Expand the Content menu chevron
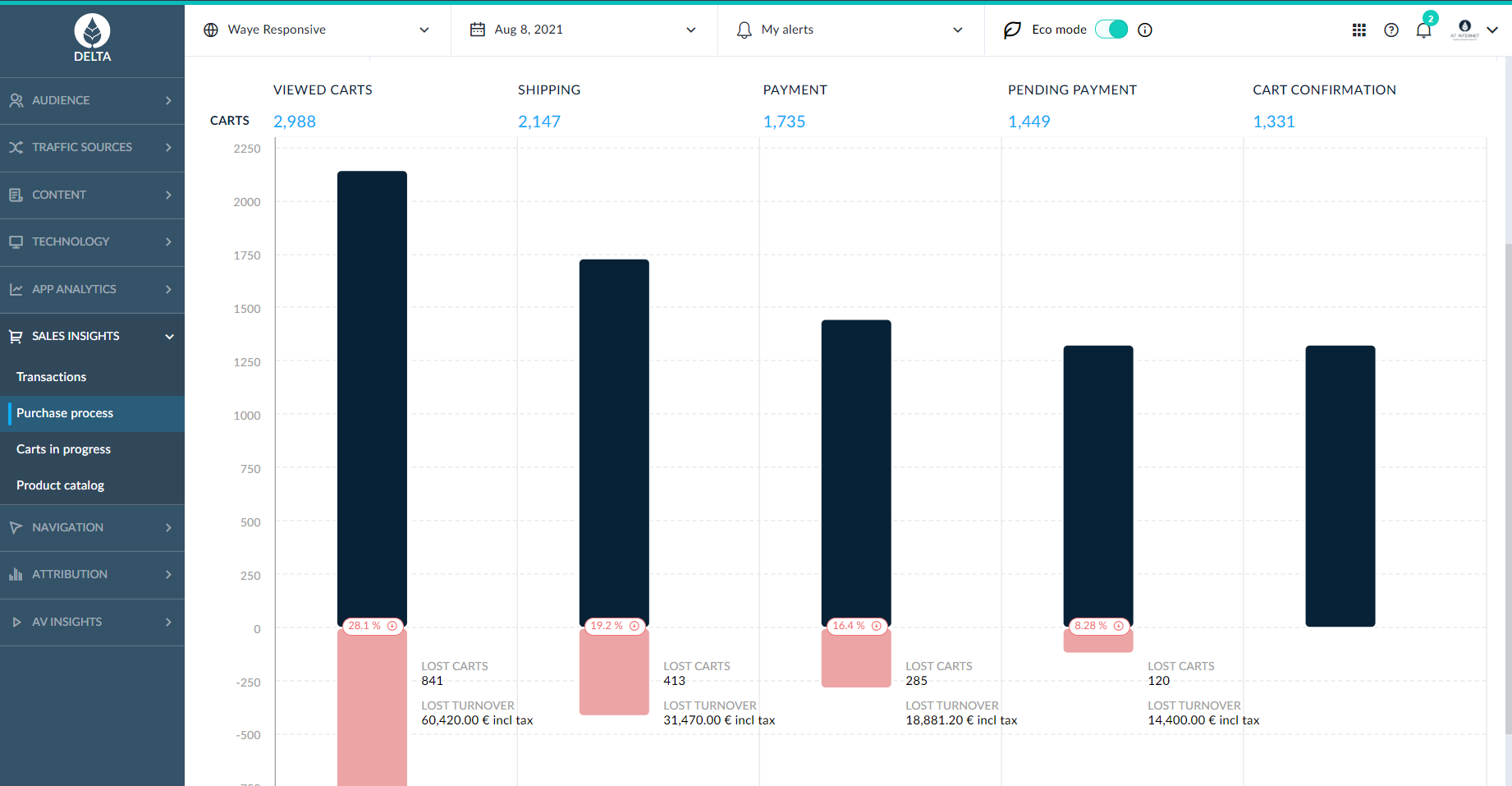 (168, 195)
